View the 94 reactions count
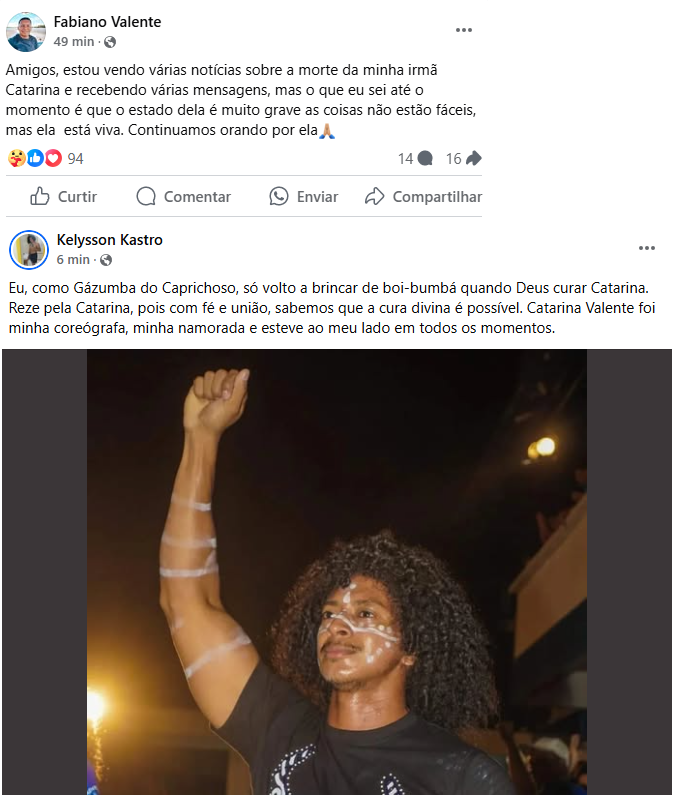Image resolution: width=677 pixels, height=795 pixels. click(75, 159)
